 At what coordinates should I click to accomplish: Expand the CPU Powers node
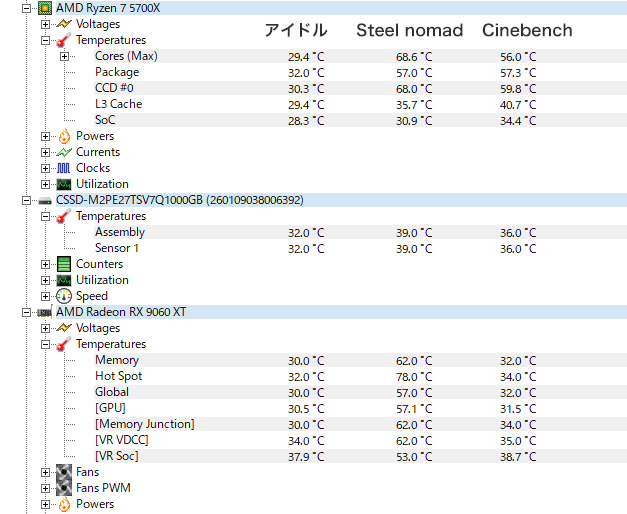(45, 136)
